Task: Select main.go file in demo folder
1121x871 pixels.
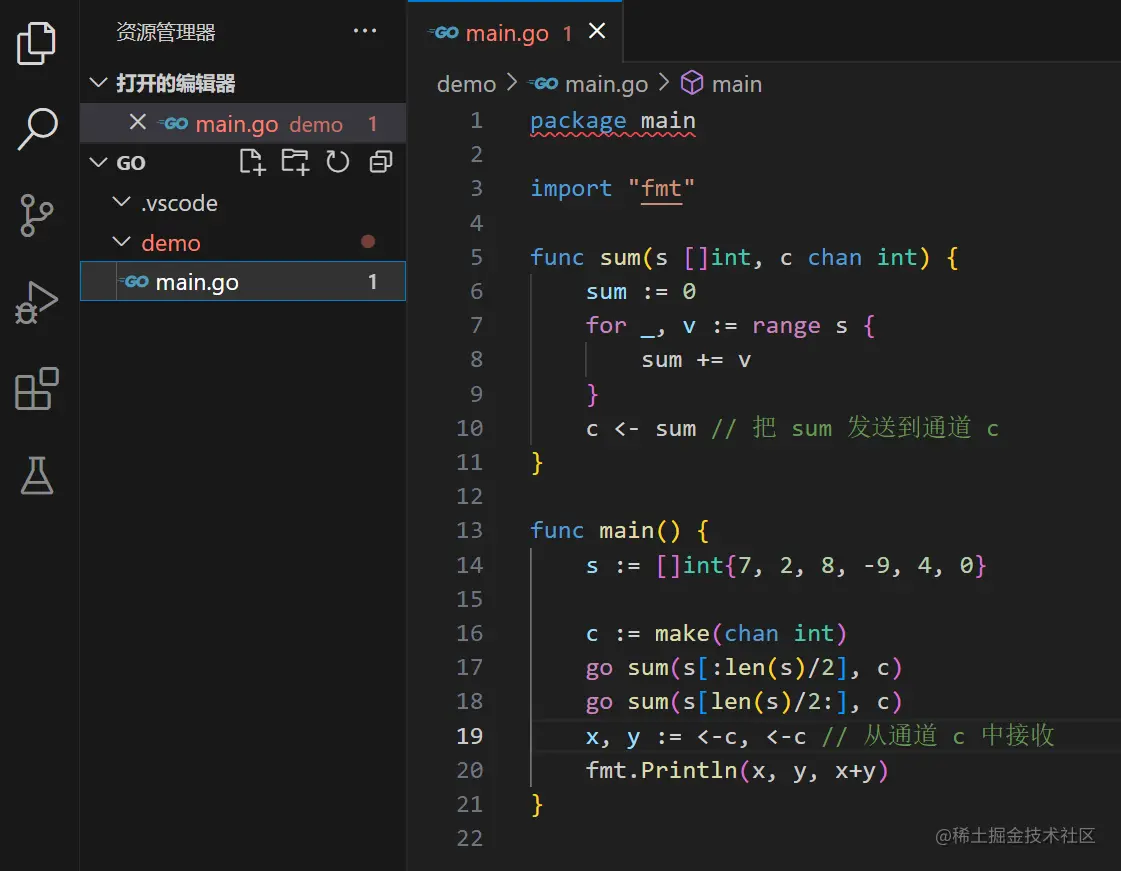Action: (x=243, y=282)
